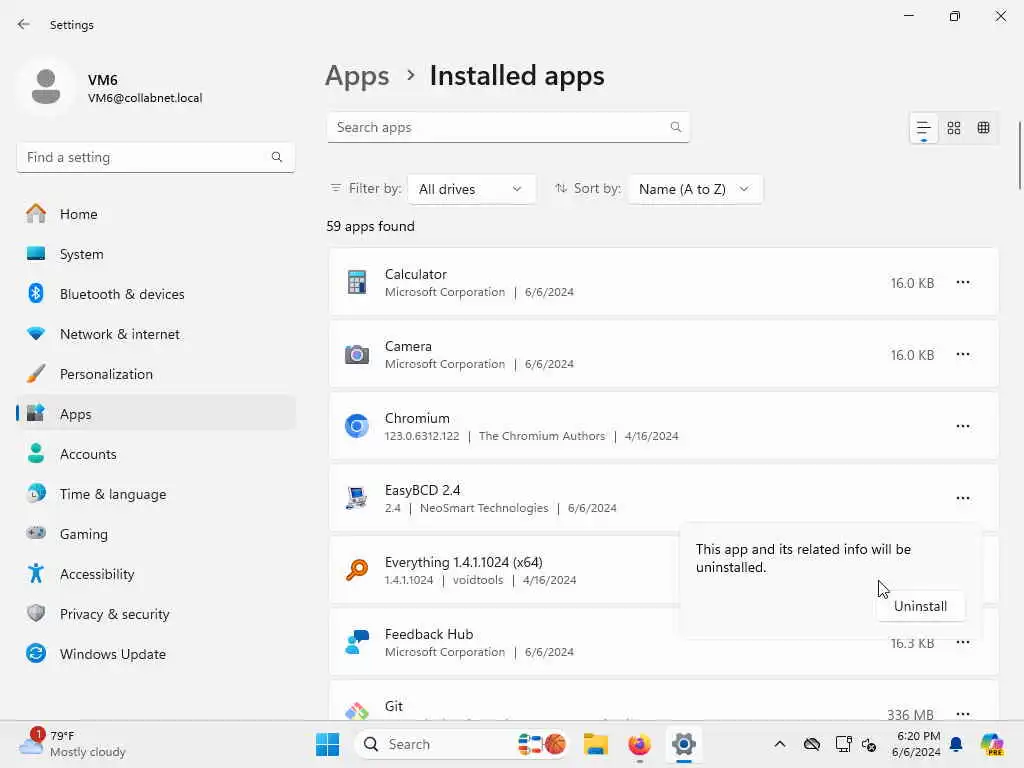Open Gaming settings
This screenshot has width=1024, height=768.
[156, 534]
